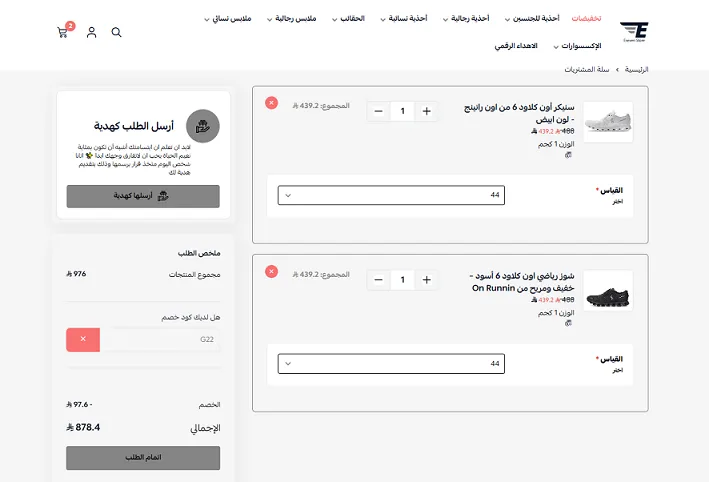Open the shopping cart icon
Image resolution: width=709 pixels, height=482 pixels.
point(62,32)
